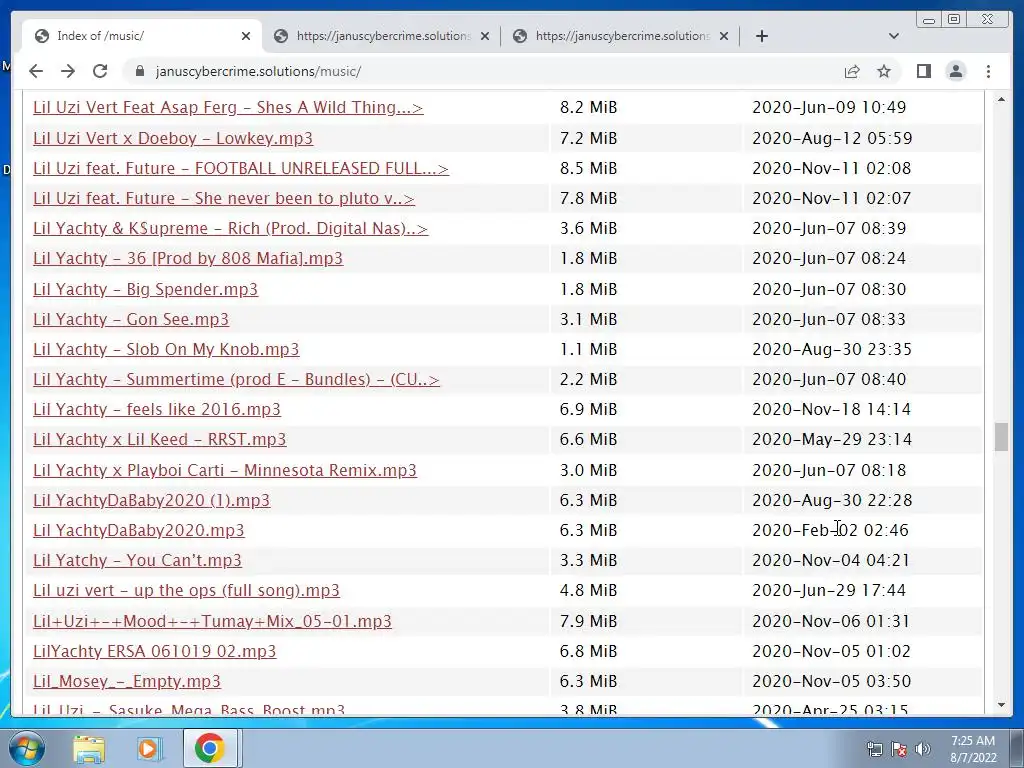This screenshot has height=768, width=1024.
Task: Open the Chrome three-dot menu
Action: (x=988, y=71)
